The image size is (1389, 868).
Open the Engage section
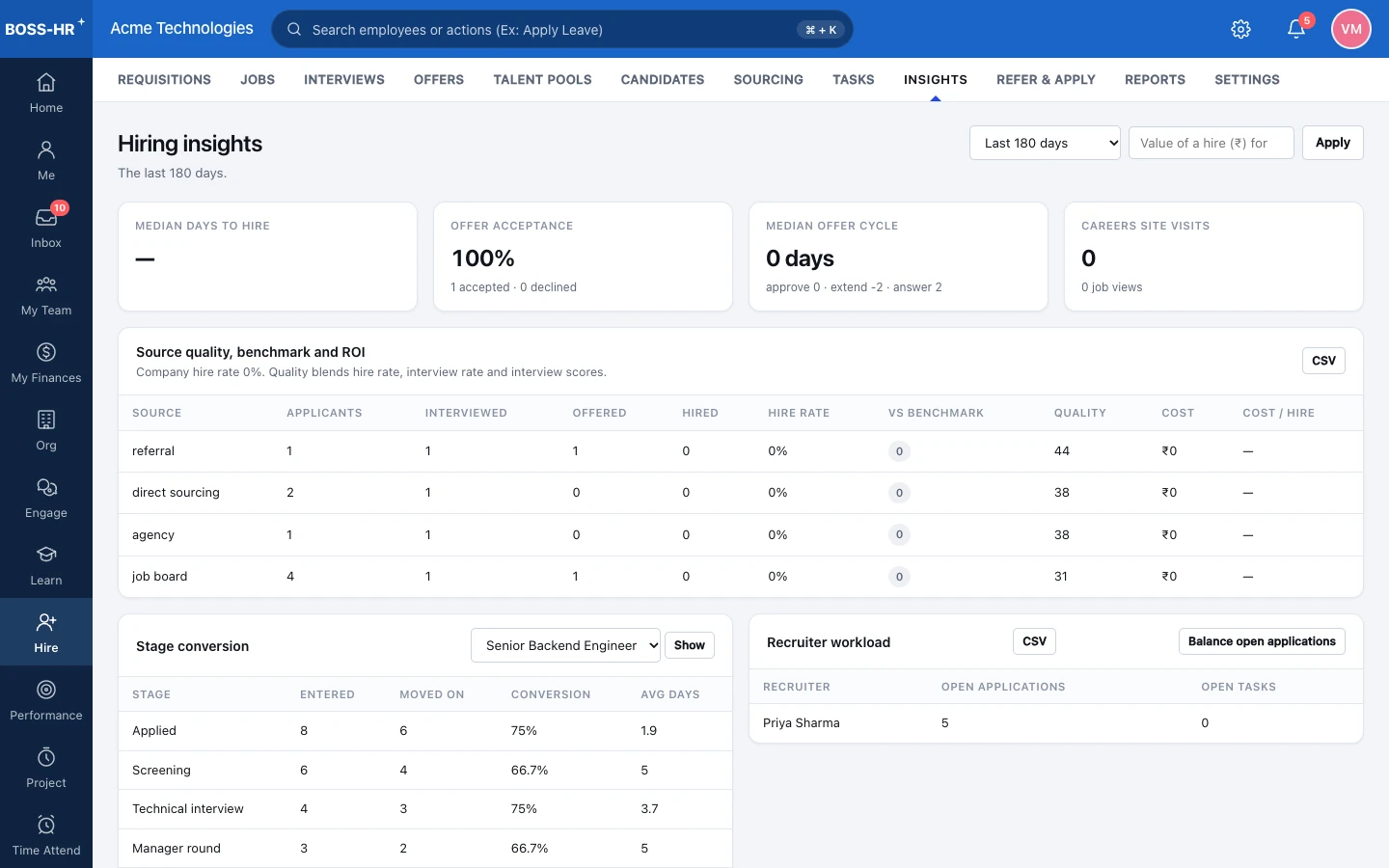pos(46,499)
